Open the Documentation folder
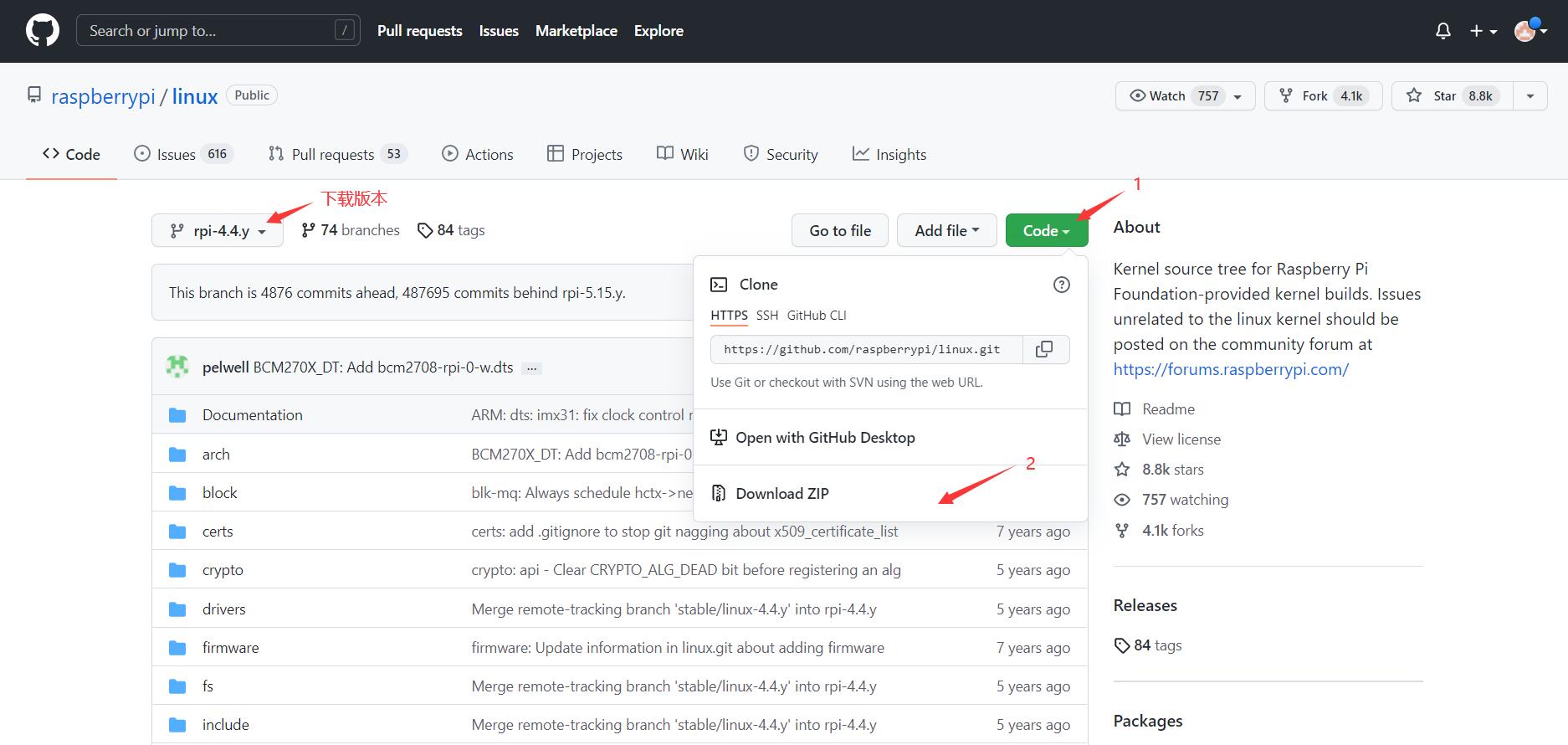Screen dimensions: 1568x745 253,415
